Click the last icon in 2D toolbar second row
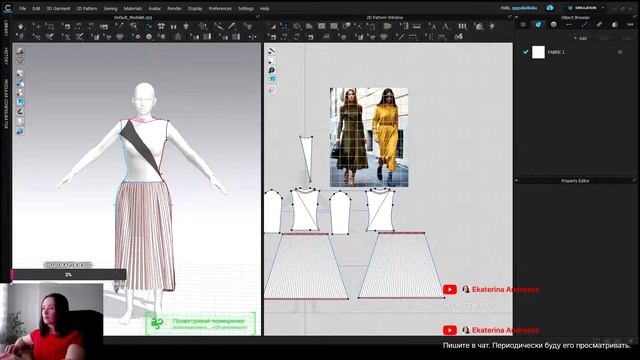The height and width of the screenshot is (360, 640). coord(458,37)
